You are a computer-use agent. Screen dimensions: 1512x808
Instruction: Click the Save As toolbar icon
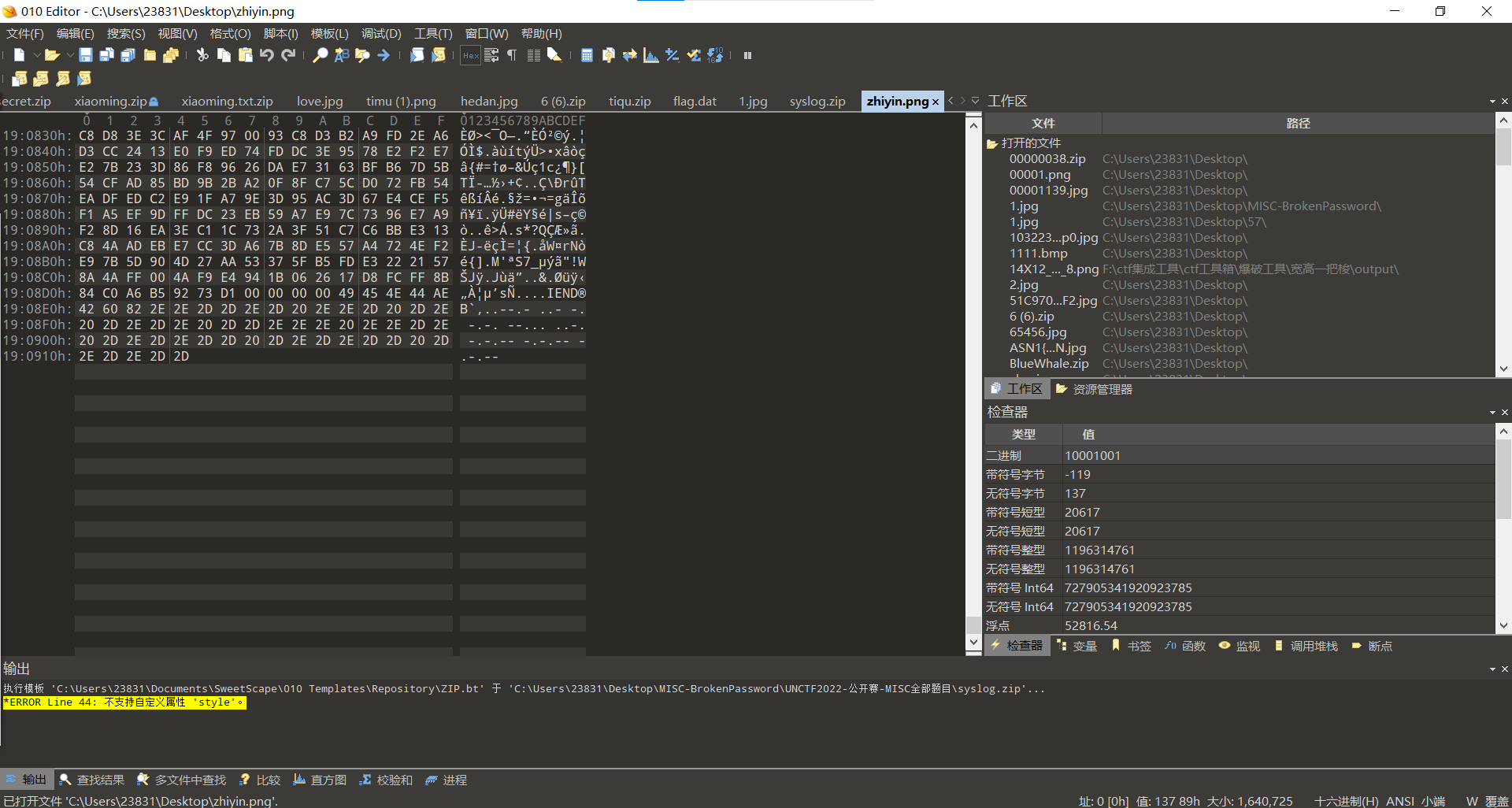point(107,55)
